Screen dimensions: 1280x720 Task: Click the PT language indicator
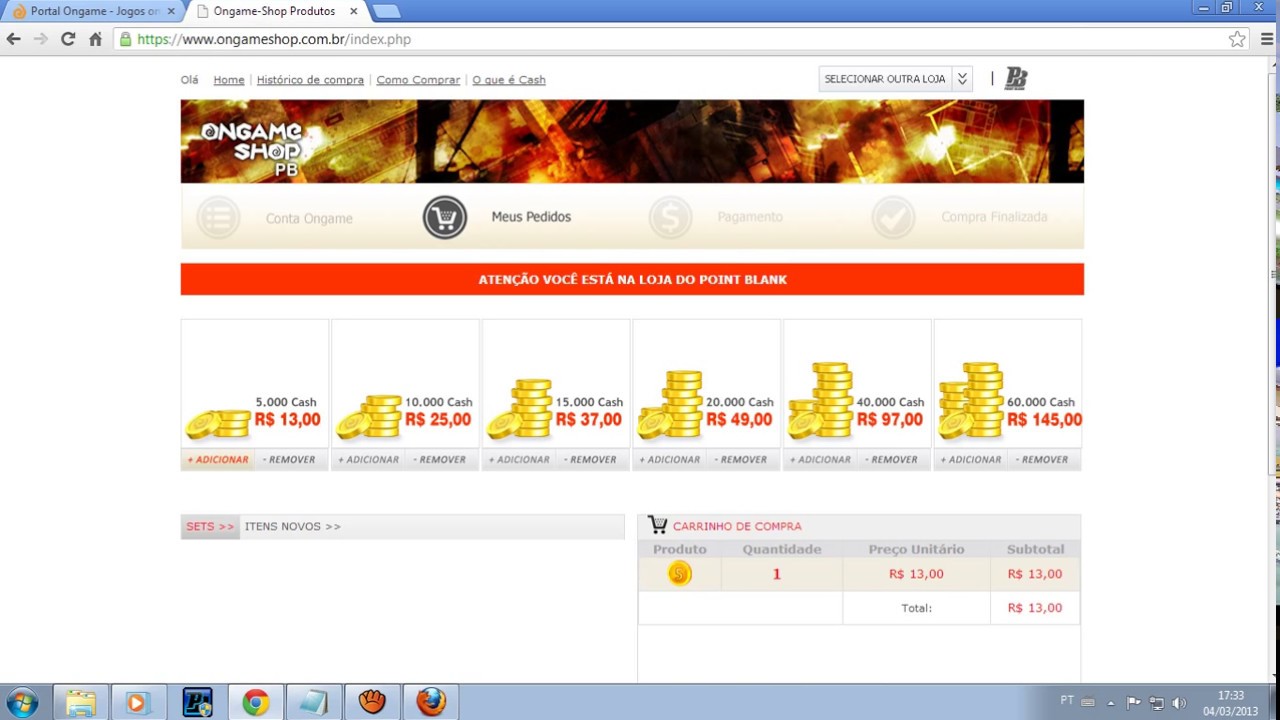point(1067,699)
